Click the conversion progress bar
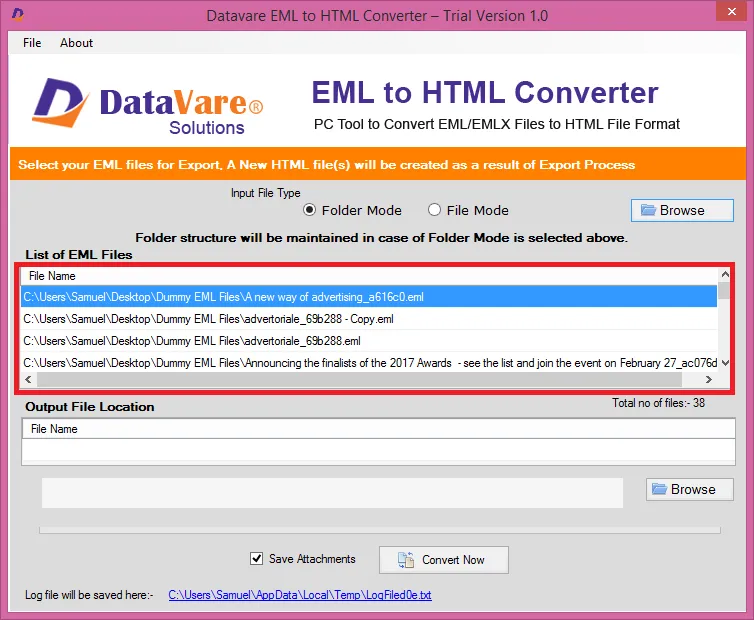 380,530
